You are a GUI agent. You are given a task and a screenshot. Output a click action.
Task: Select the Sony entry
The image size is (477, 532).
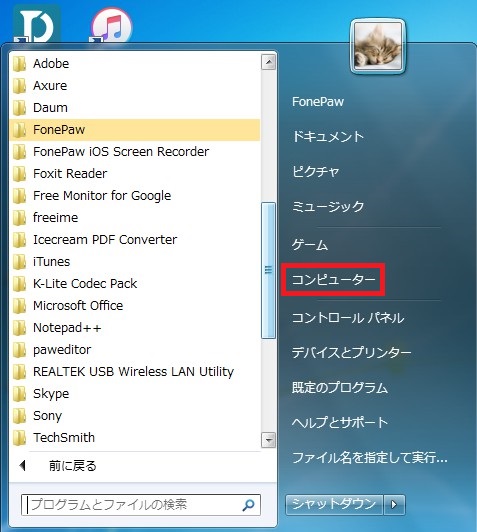(47, 416)
